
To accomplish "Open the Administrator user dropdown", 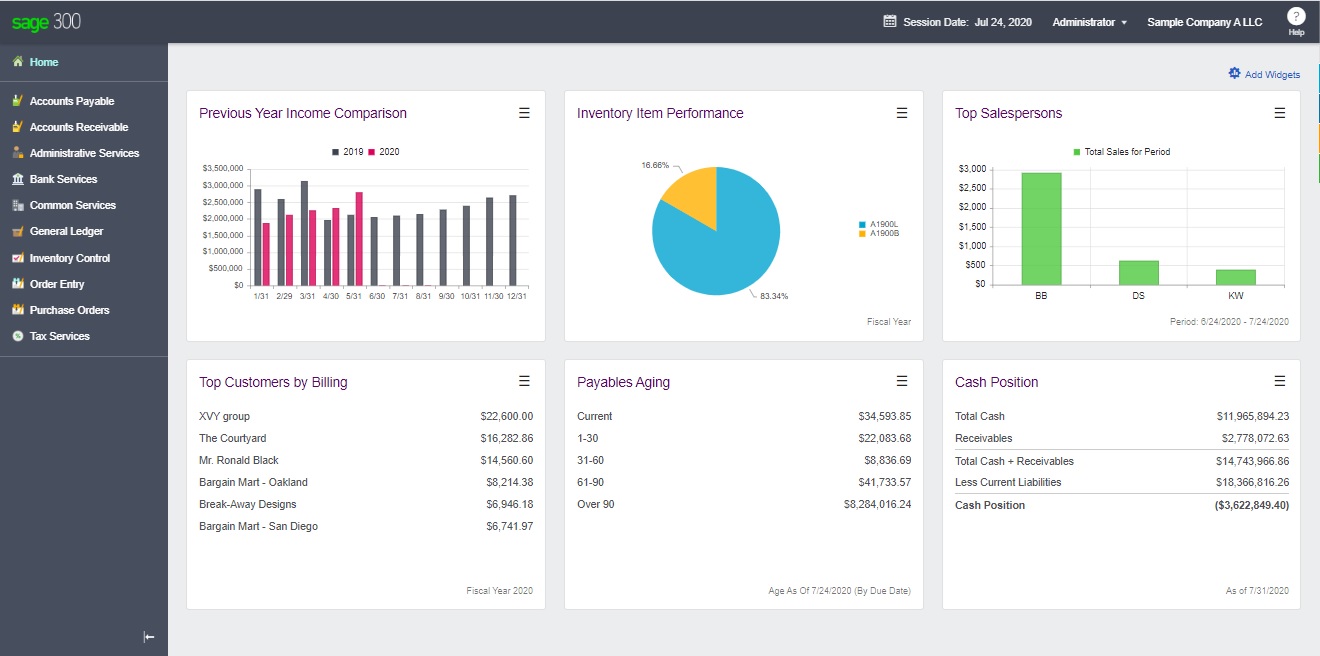I will tap(1089, 22).
